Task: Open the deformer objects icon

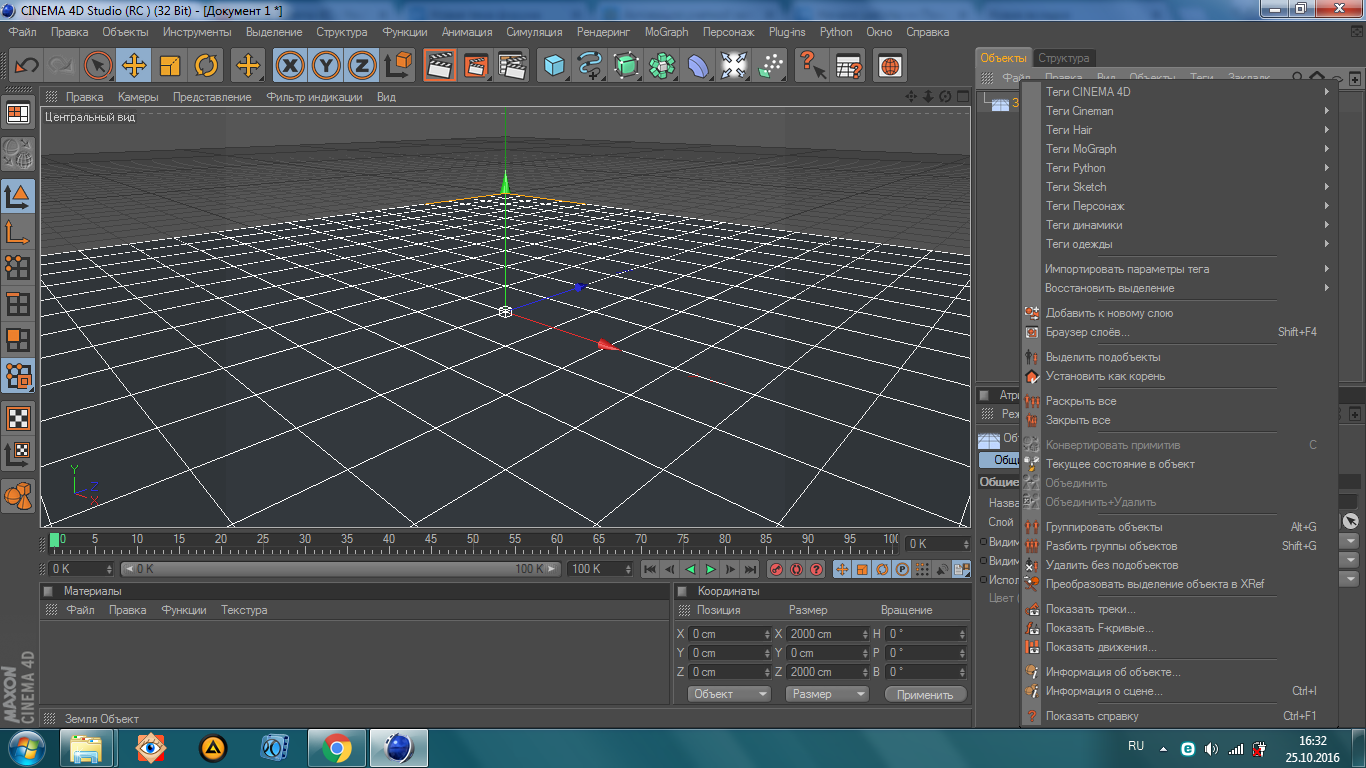Action: pos(698,66)
